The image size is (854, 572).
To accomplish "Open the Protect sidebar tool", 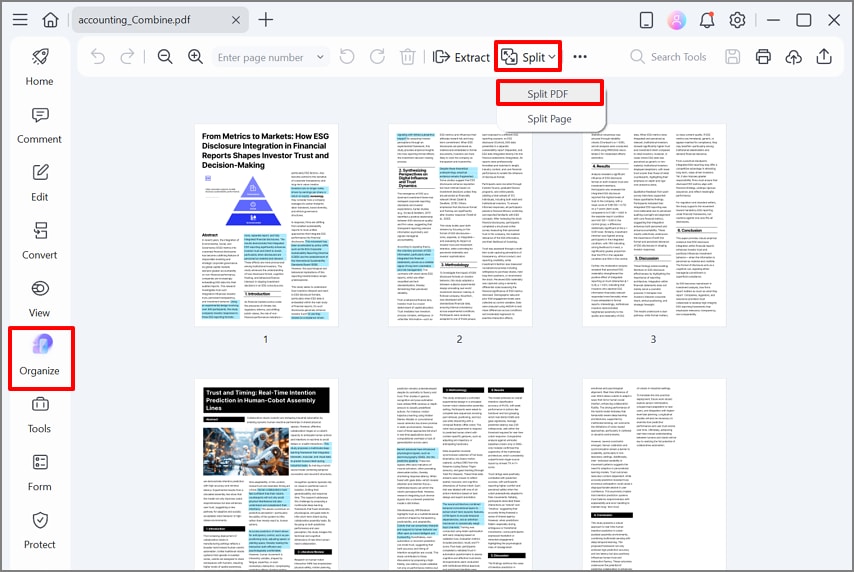I will (39, 531).
